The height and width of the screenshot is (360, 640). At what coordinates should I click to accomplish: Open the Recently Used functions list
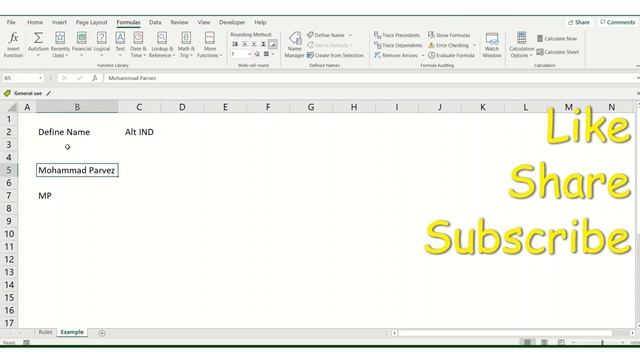(x=60, y=45)
